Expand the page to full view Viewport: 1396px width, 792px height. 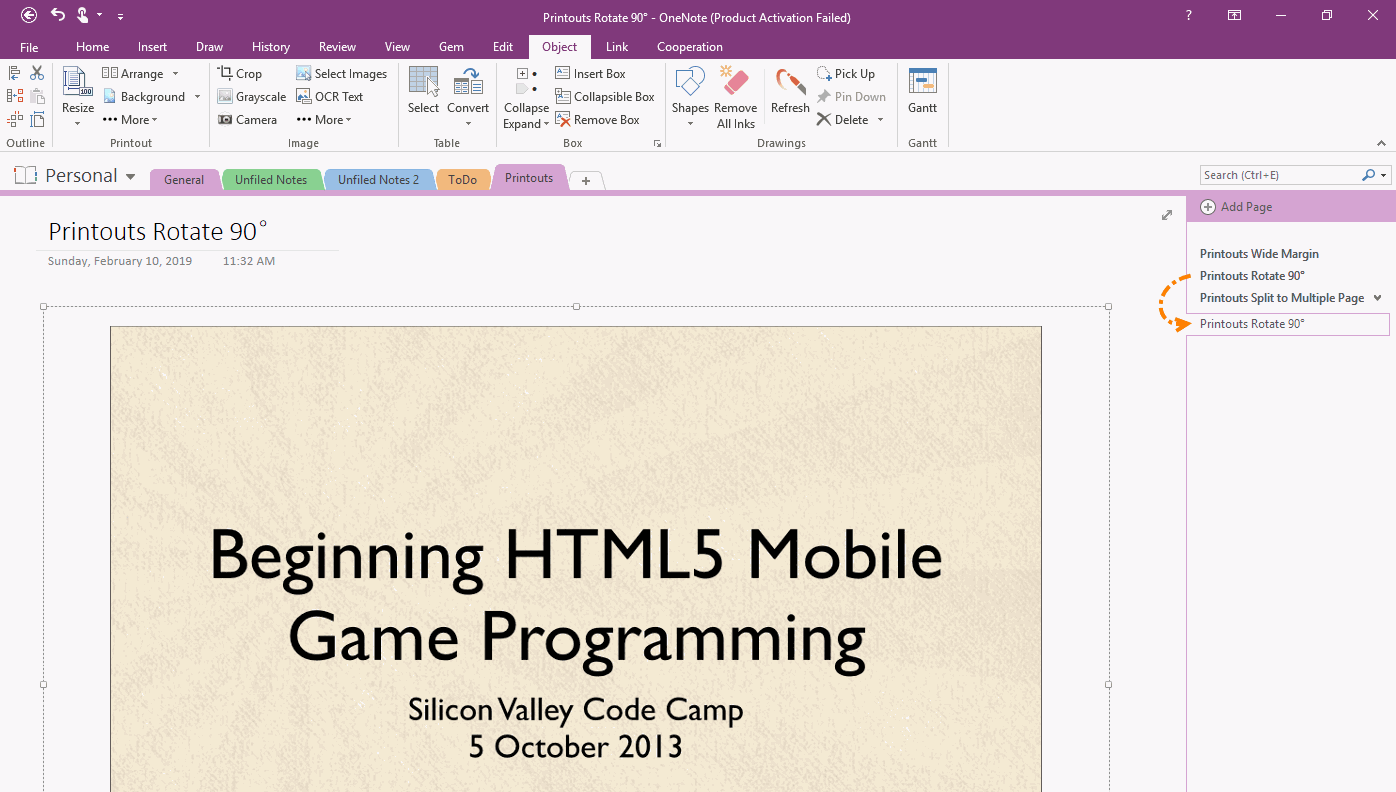coord(1167,215)
